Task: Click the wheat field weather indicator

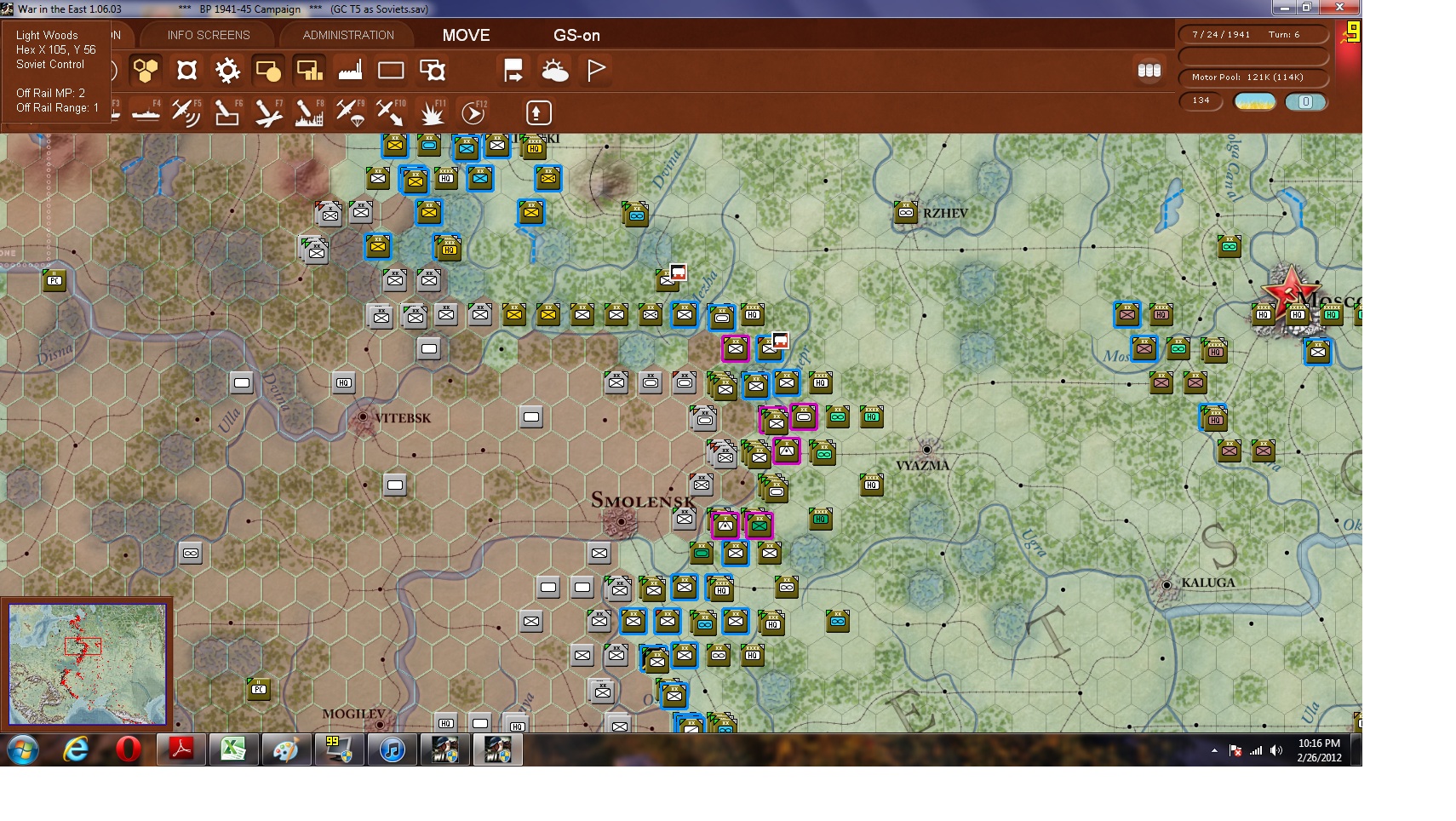Action: [x=1255, y=102]
